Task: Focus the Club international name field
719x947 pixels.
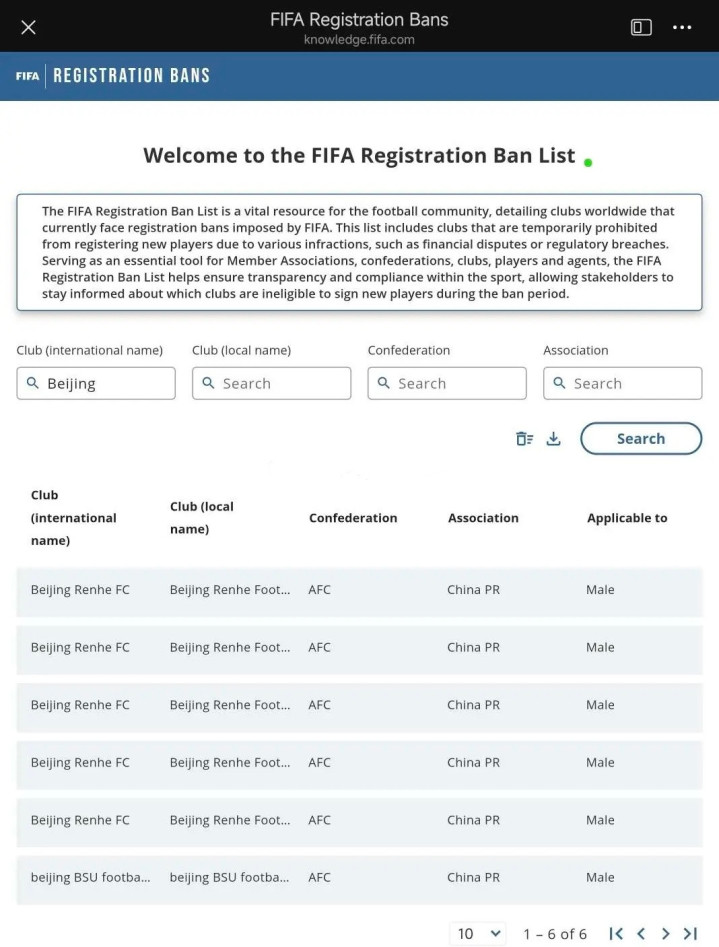Action: tap(96, 383)
